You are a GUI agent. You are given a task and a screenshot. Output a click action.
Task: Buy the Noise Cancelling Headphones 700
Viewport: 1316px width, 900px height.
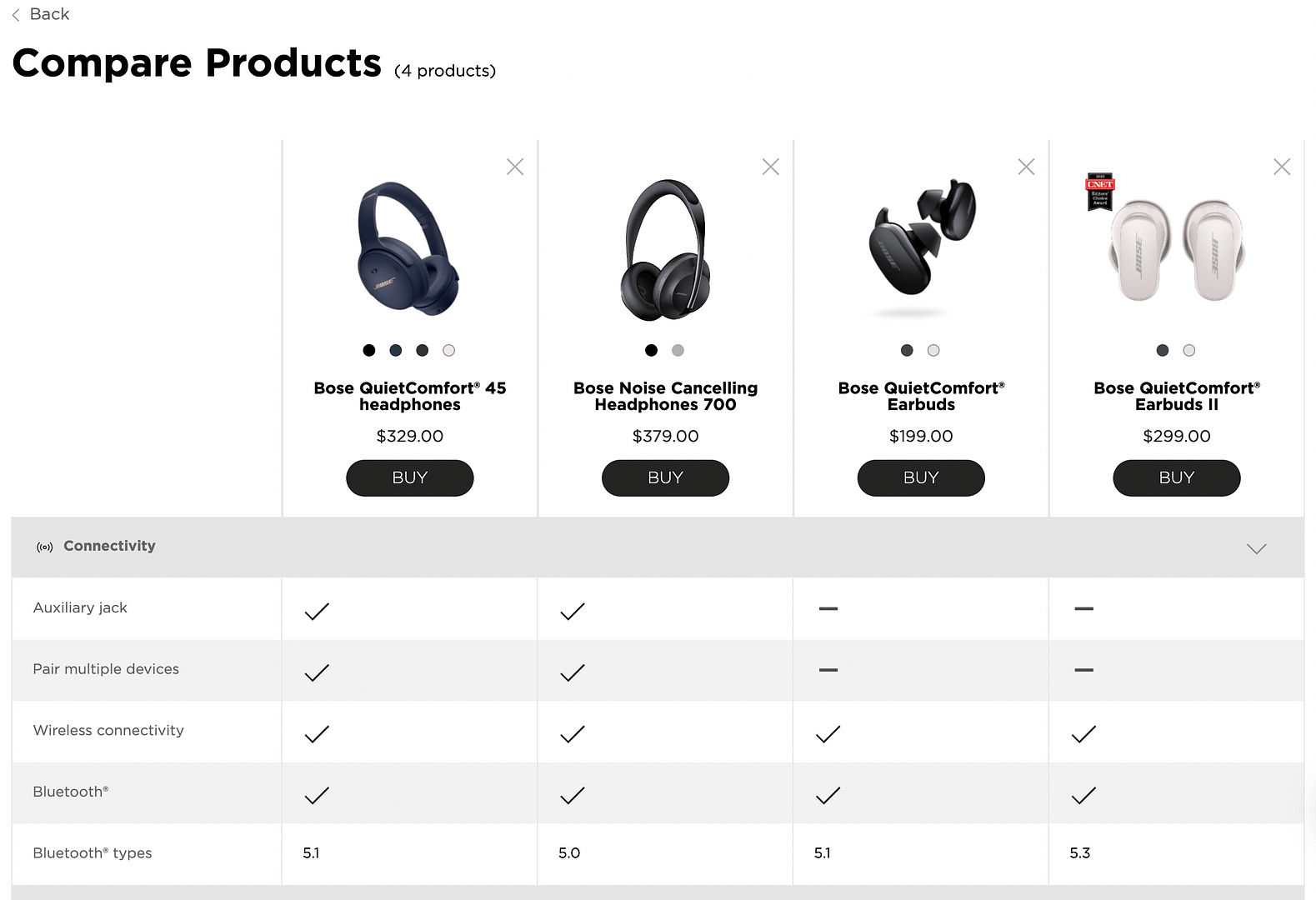point(665,478)
